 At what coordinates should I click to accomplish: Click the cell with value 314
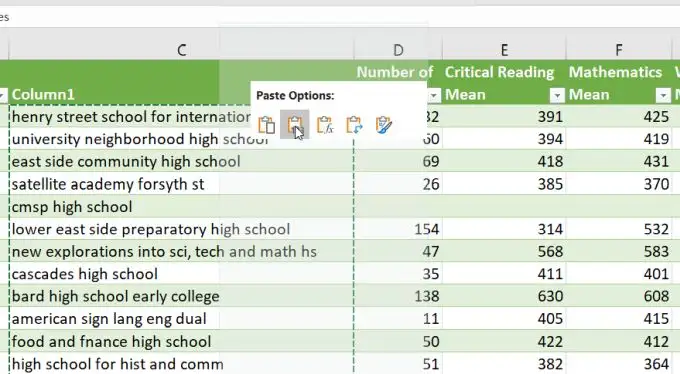point(504,229)
